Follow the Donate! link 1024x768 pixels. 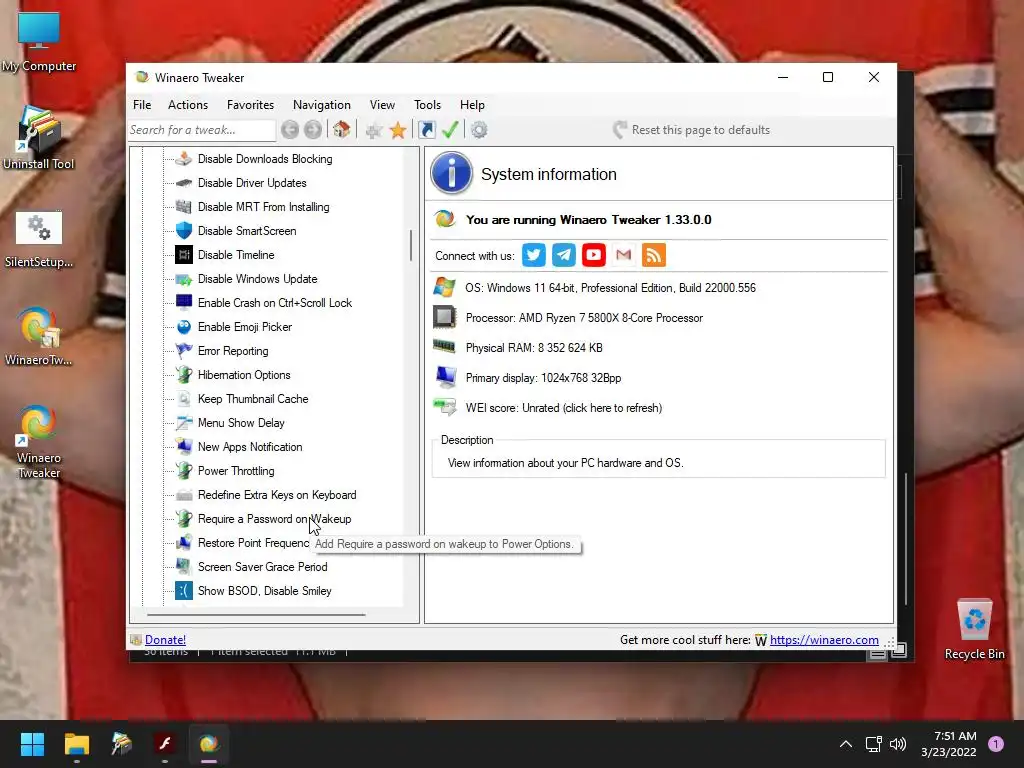pos(165,640)
